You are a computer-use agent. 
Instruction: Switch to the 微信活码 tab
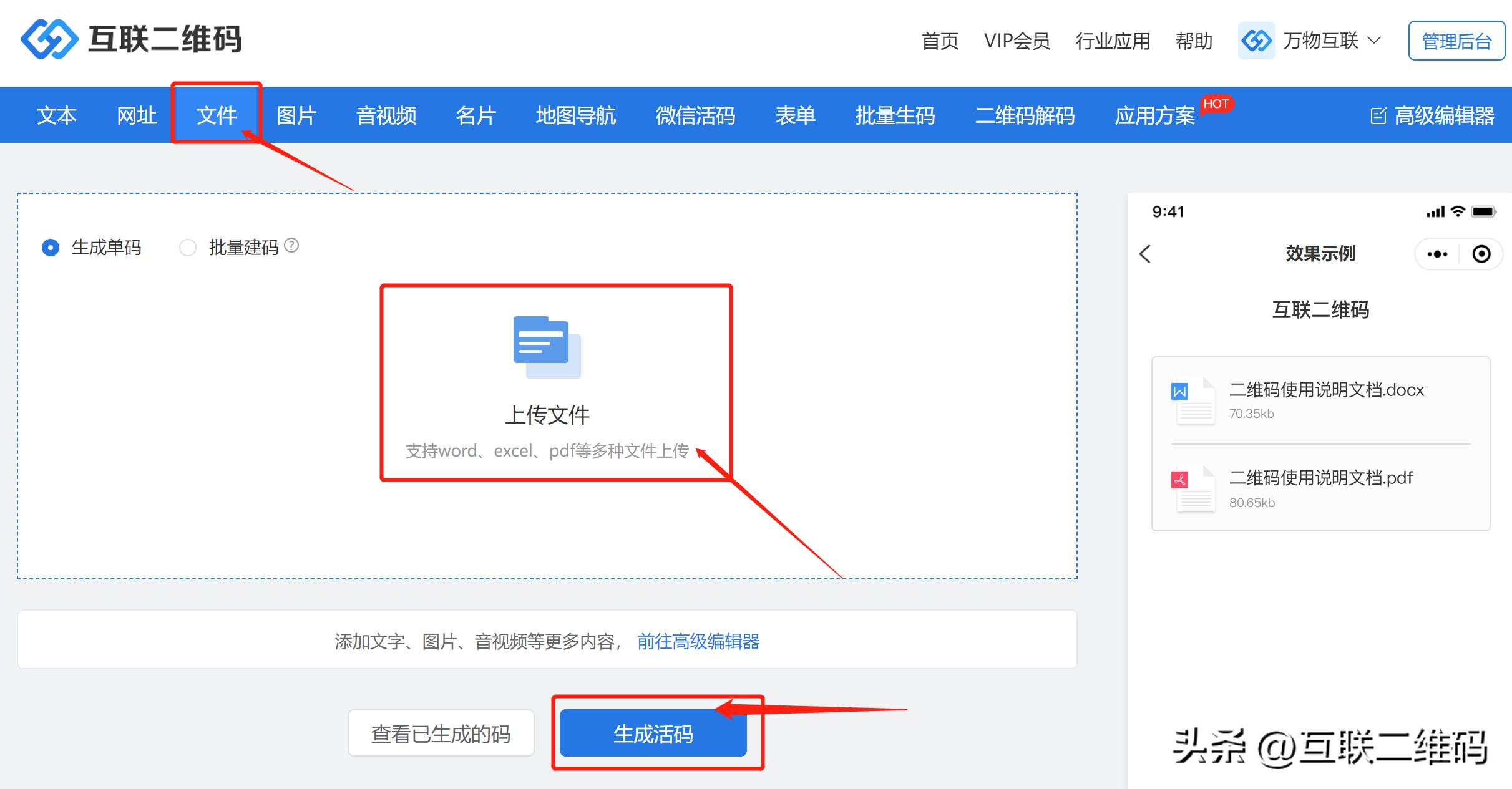[x=695, y=115]
